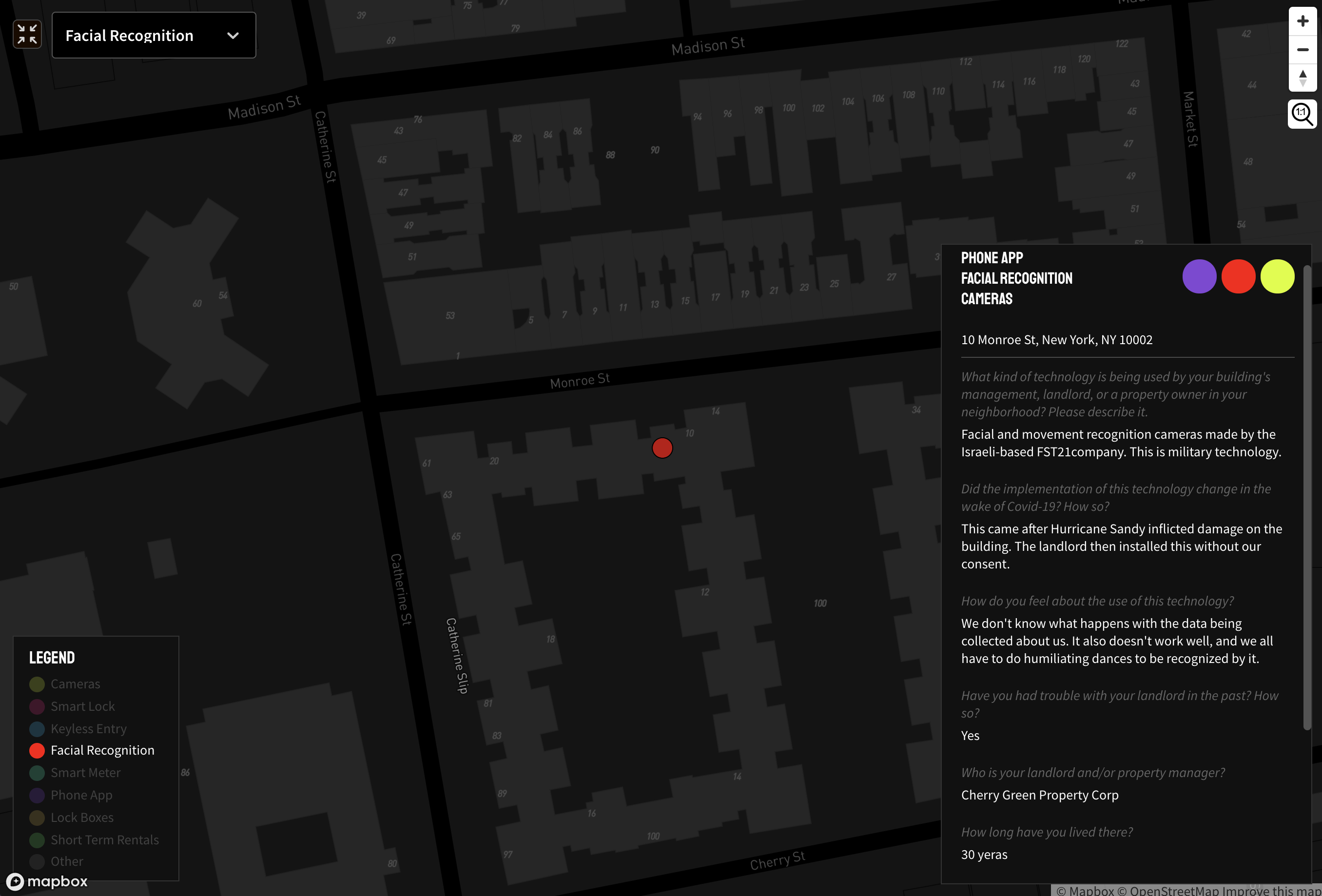Reset map bearing with compass icon
The height and width of the screenshot is (896, 1322).
1303,78
